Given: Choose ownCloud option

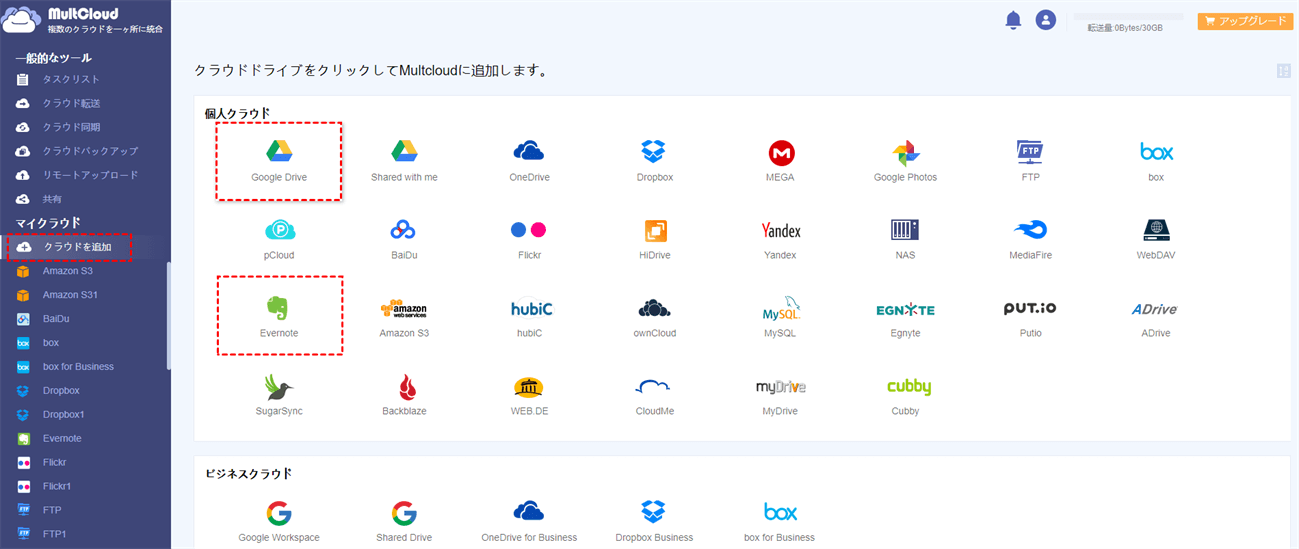Looking at the screenshot, I should 654,316.
